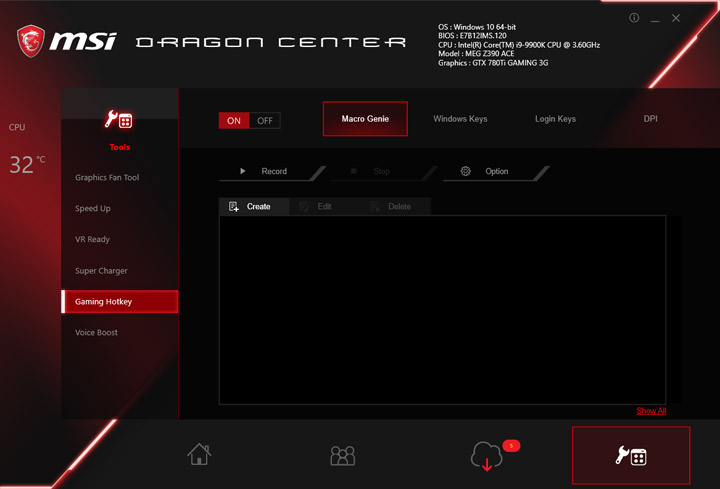
Task: Select VR Ready in sidebar
Action: pyautogui.click(x=92, y=239)
